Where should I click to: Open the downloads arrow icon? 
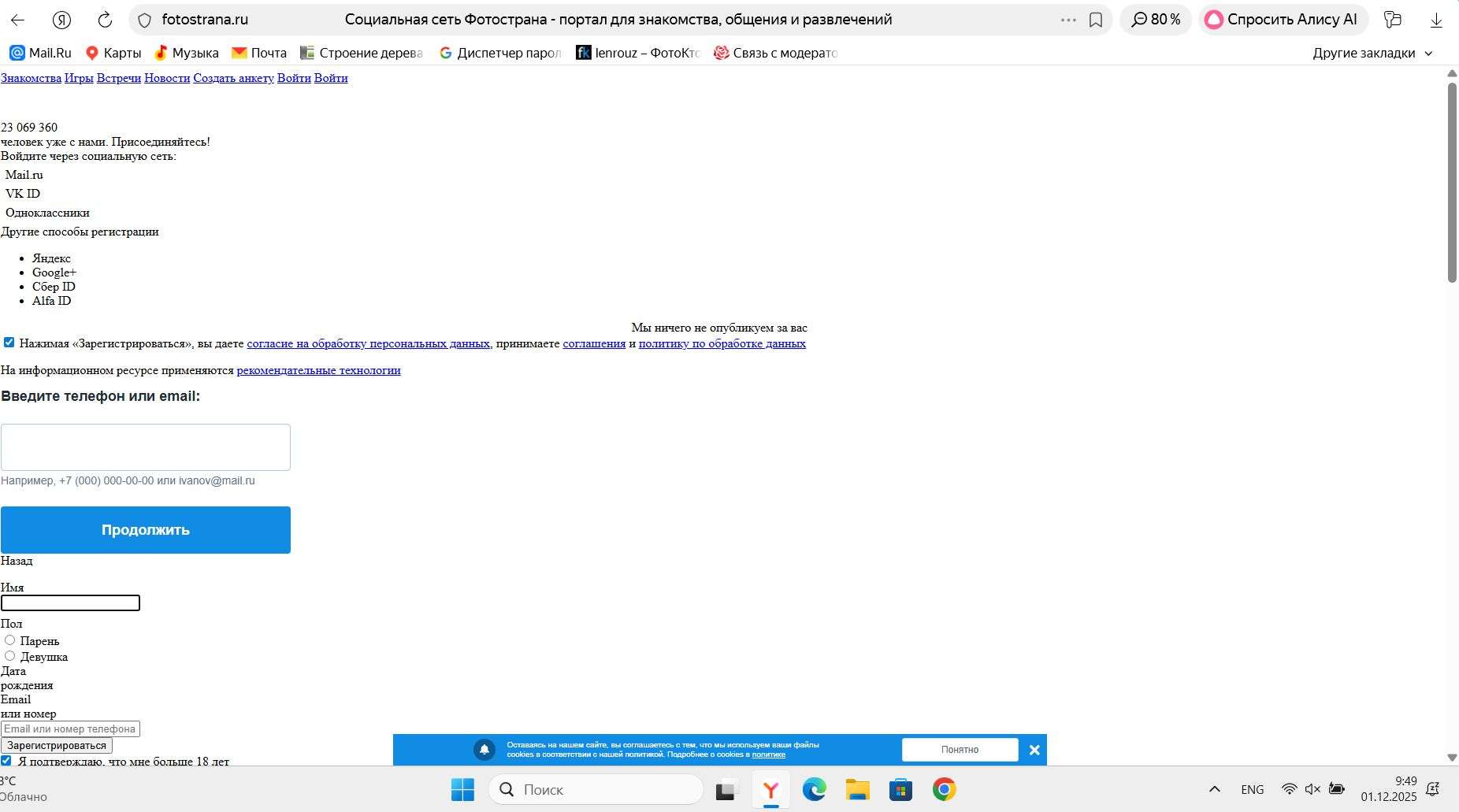1435,20
